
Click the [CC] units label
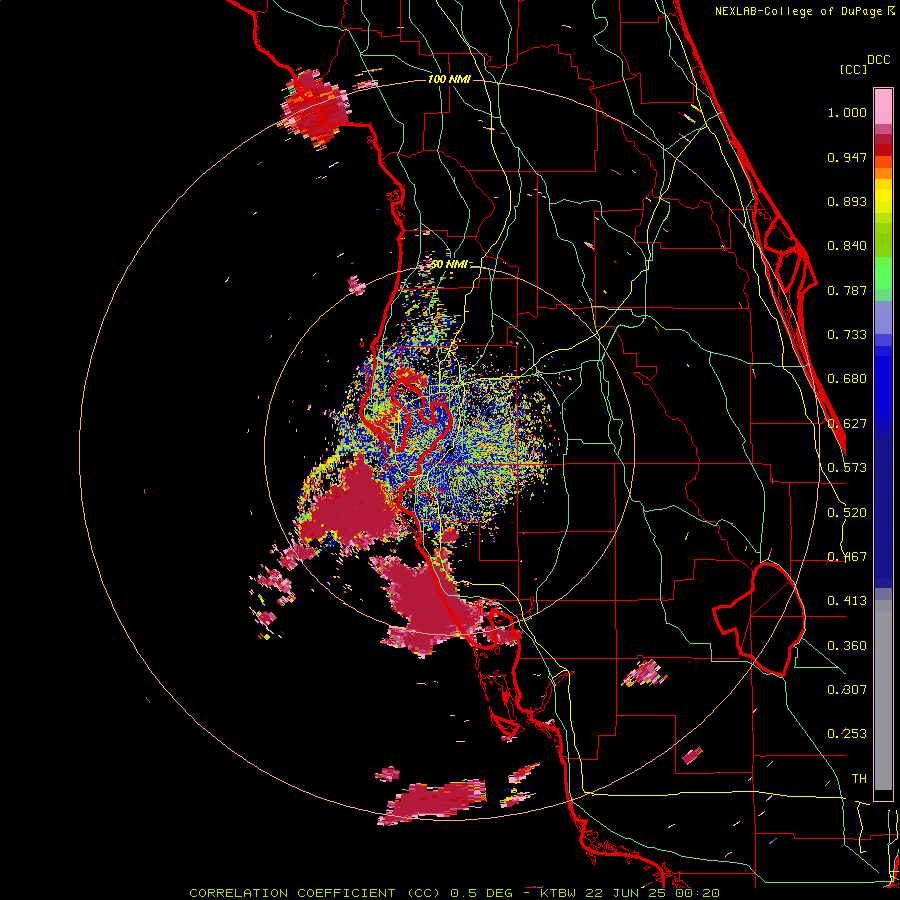click(854, 69)
